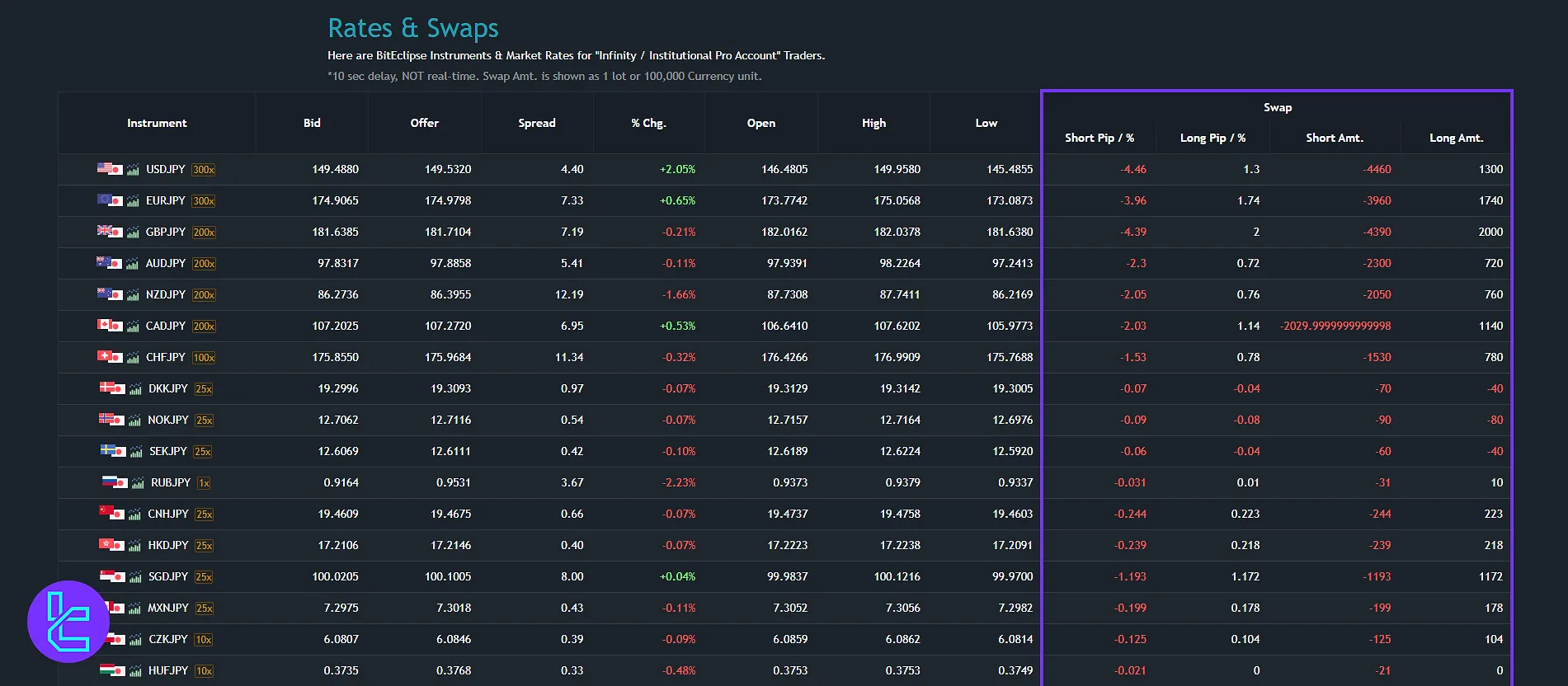Select the 1x leverage badge on RUBJPY
Screen dimensions: 1568x686
tap(204, 483)
